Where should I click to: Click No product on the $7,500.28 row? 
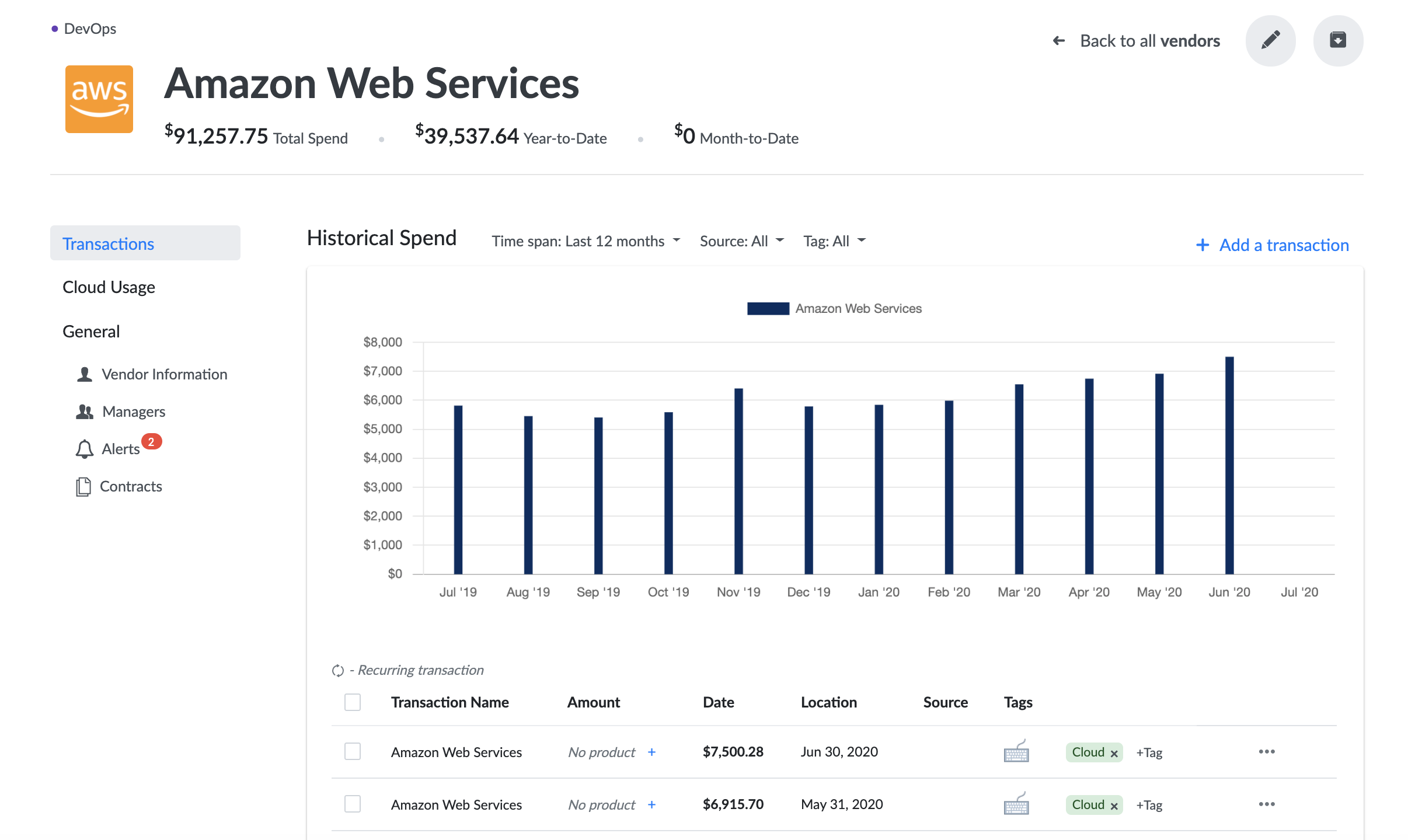[x=601, y=752]
